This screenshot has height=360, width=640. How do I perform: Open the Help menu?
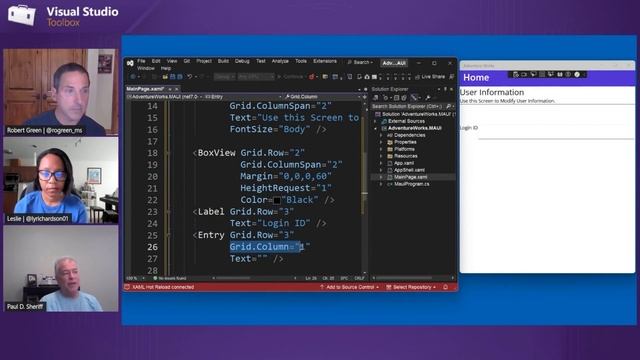pos(166,68)
